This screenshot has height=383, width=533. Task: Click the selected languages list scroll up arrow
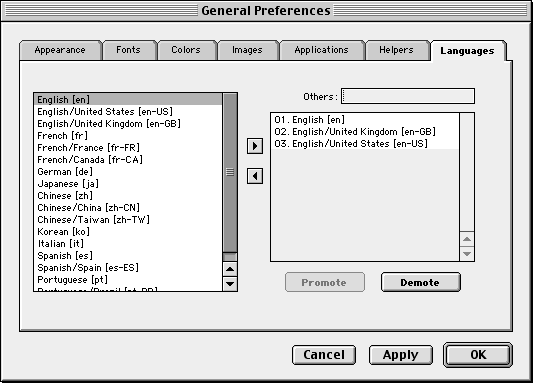(467, 239)
